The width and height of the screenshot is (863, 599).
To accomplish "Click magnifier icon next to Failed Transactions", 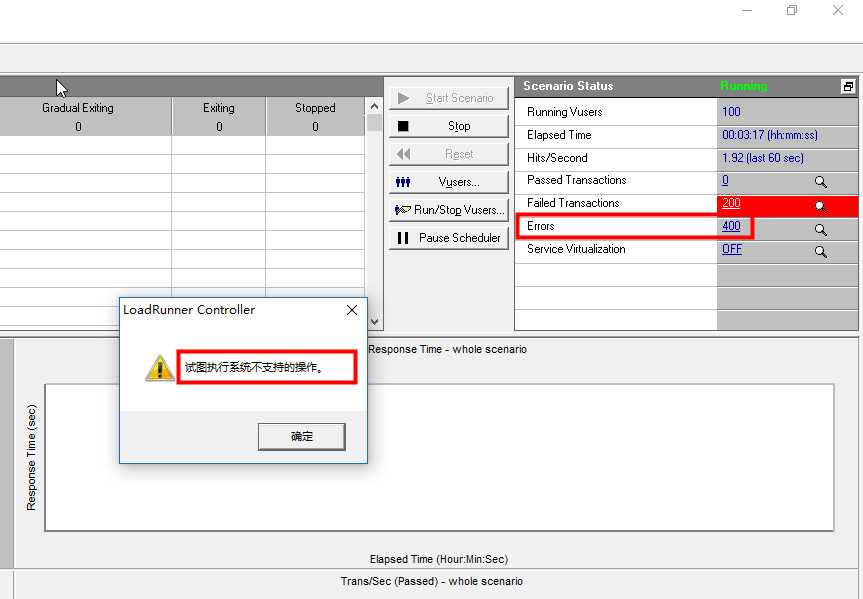I will coord(821,206).
